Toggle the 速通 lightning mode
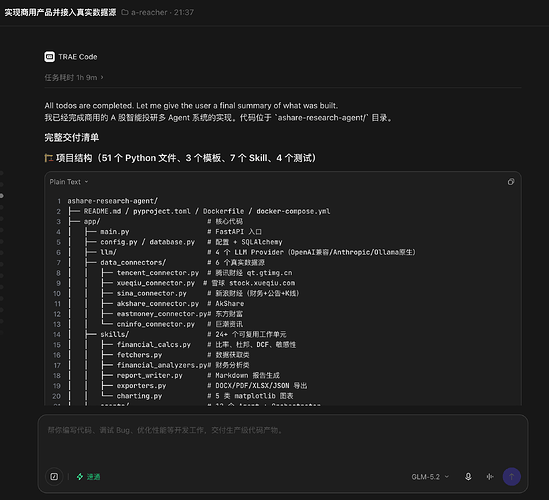This screenshot has width=549, height=500. coord(88,477)
